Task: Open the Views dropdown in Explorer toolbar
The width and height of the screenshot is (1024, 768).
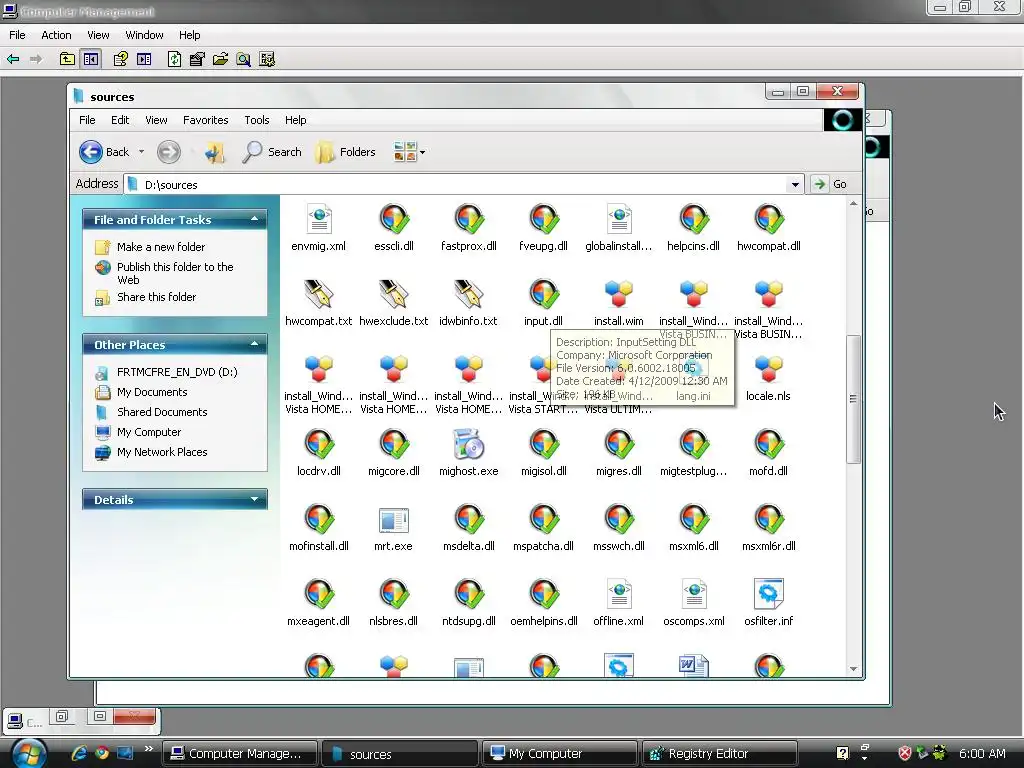Action: click(423, 152)
